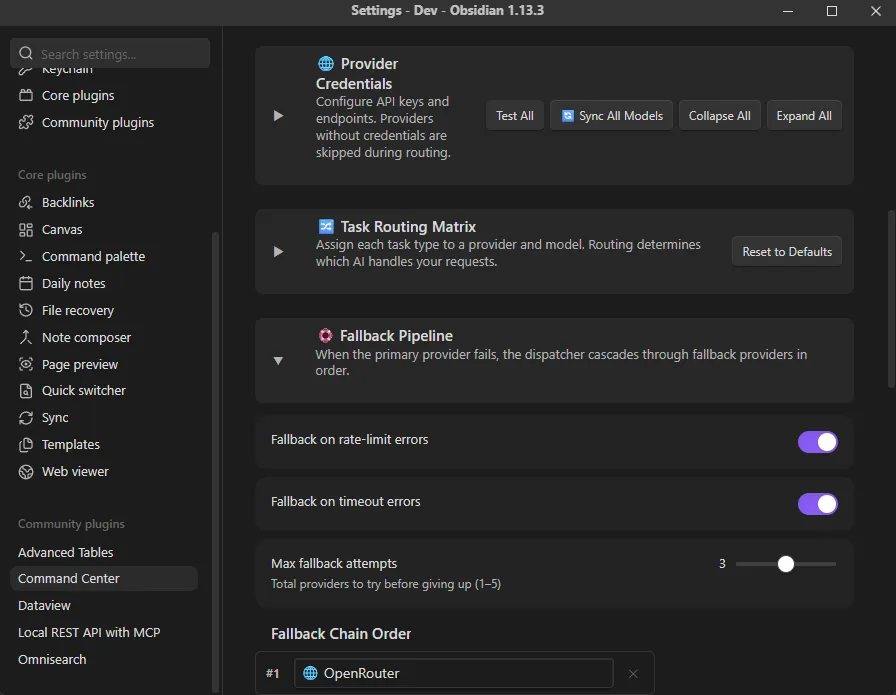This screenshot has height=695, width=896.
Task: Remove OpenRouter from fallback chain
Action: 633,674
